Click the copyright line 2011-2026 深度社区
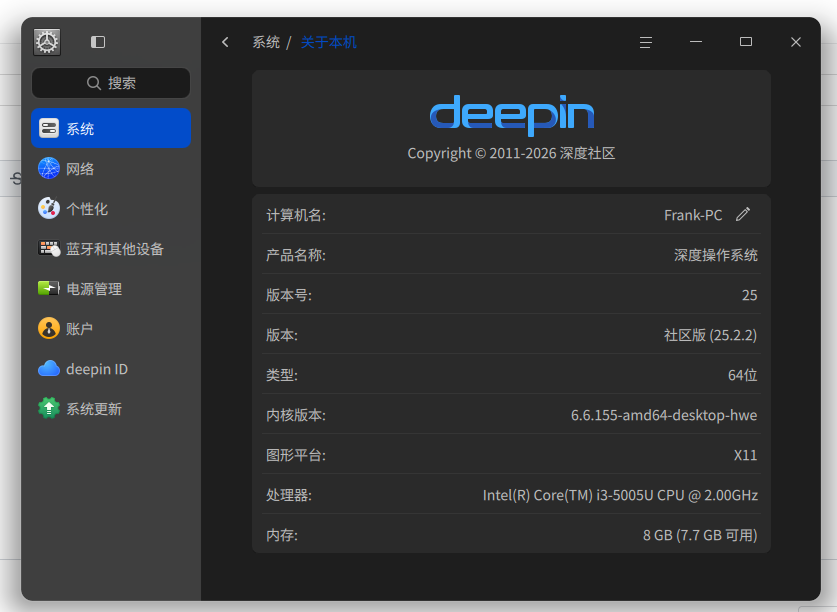Image resolution: width=837 pixels, height=612 pixels. point(511,153)
